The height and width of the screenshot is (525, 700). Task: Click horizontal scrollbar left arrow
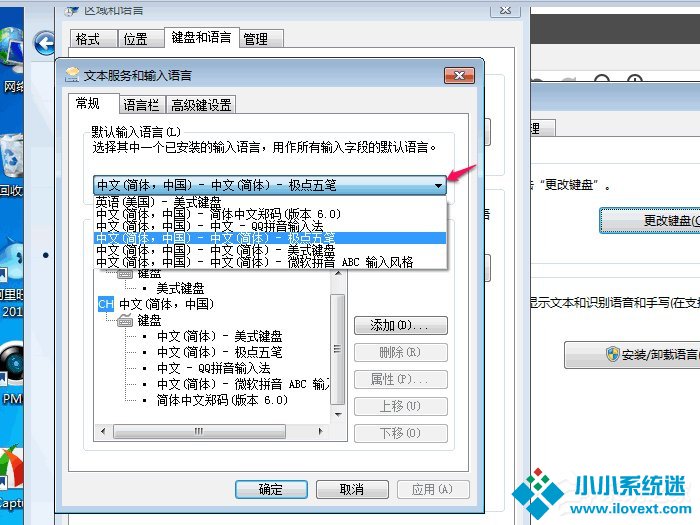click(x=103, y=431)
